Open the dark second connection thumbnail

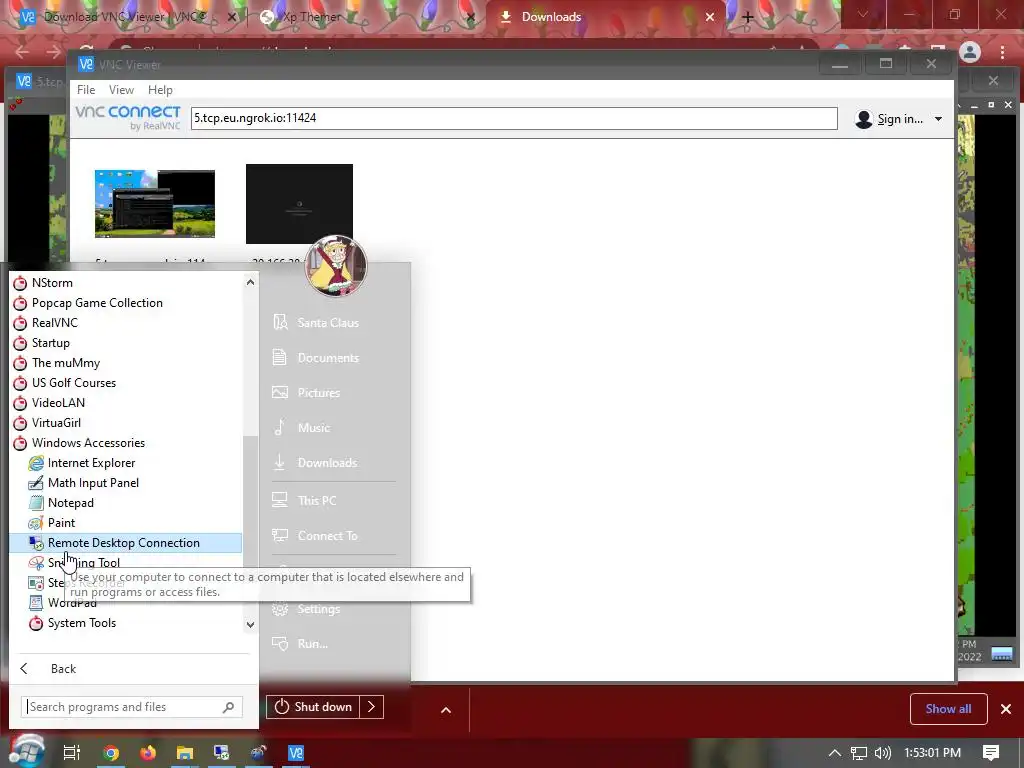tap(299, 204)
